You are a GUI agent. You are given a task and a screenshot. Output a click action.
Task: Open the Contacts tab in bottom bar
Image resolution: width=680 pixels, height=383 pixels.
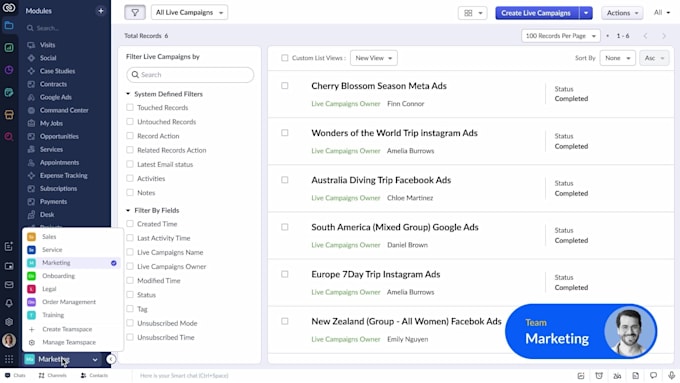click(x=95, y=376)
